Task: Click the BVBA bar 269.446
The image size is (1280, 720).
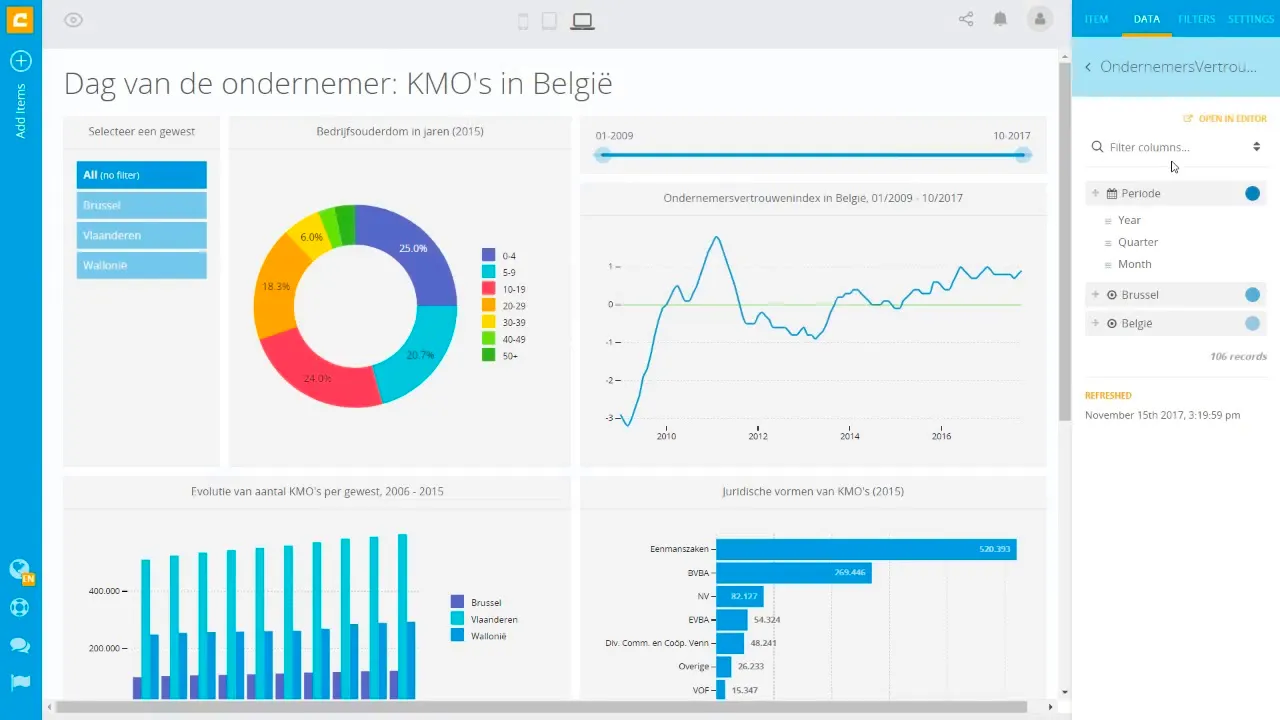Action: [794, 573]
